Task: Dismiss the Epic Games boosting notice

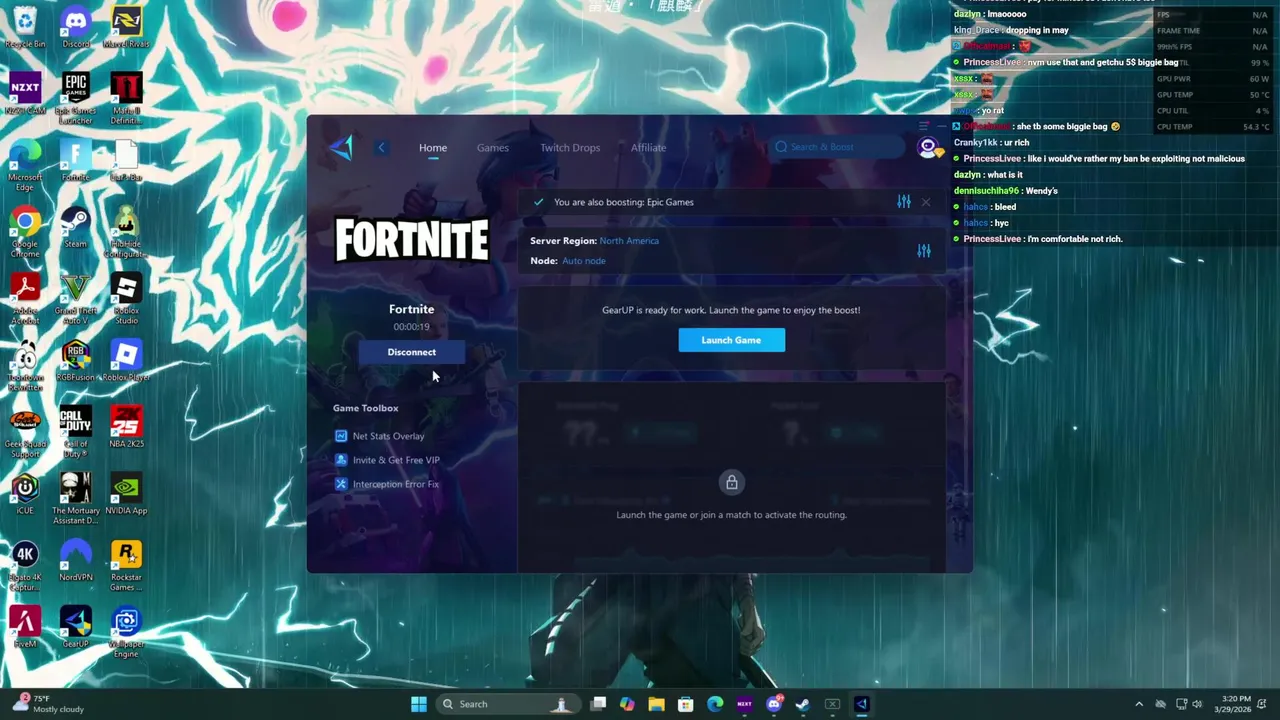Action: point(926,202)
